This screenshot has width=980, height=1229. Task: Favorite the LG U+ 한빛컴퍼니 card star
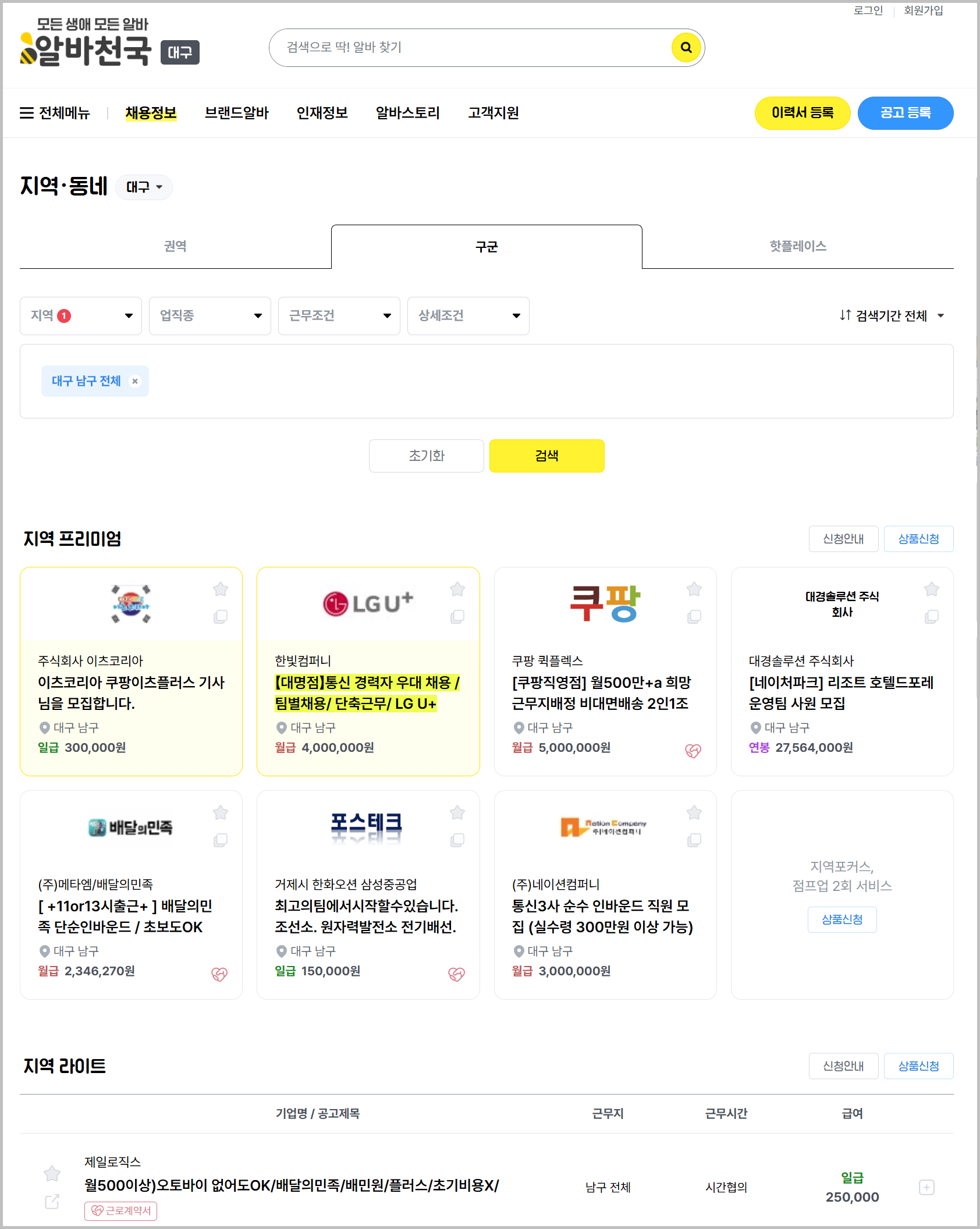point(457,589)
